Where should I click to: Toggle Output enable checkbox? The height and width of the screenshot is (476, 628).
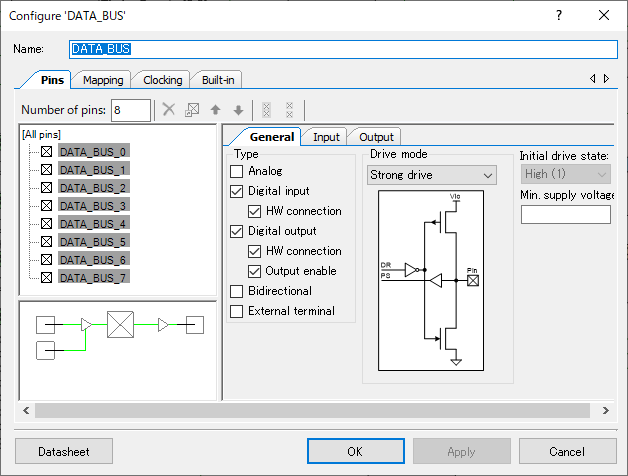tap(254, 271)
